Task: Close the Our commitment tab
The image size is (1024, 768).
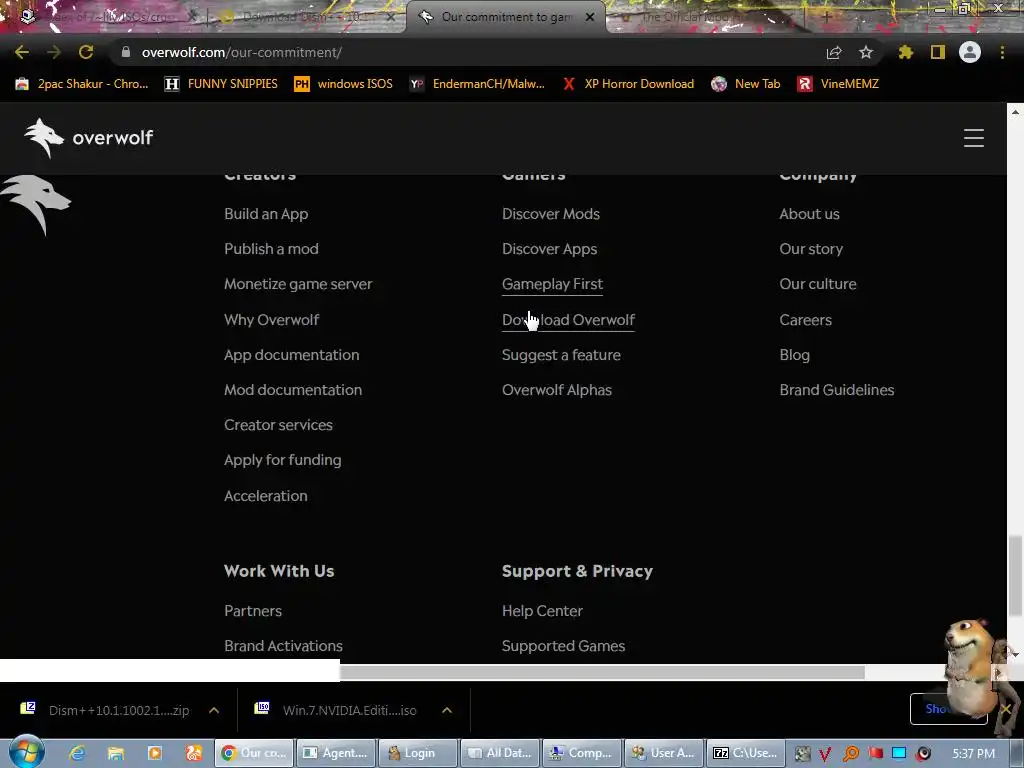Action: (x=590, y=17)
